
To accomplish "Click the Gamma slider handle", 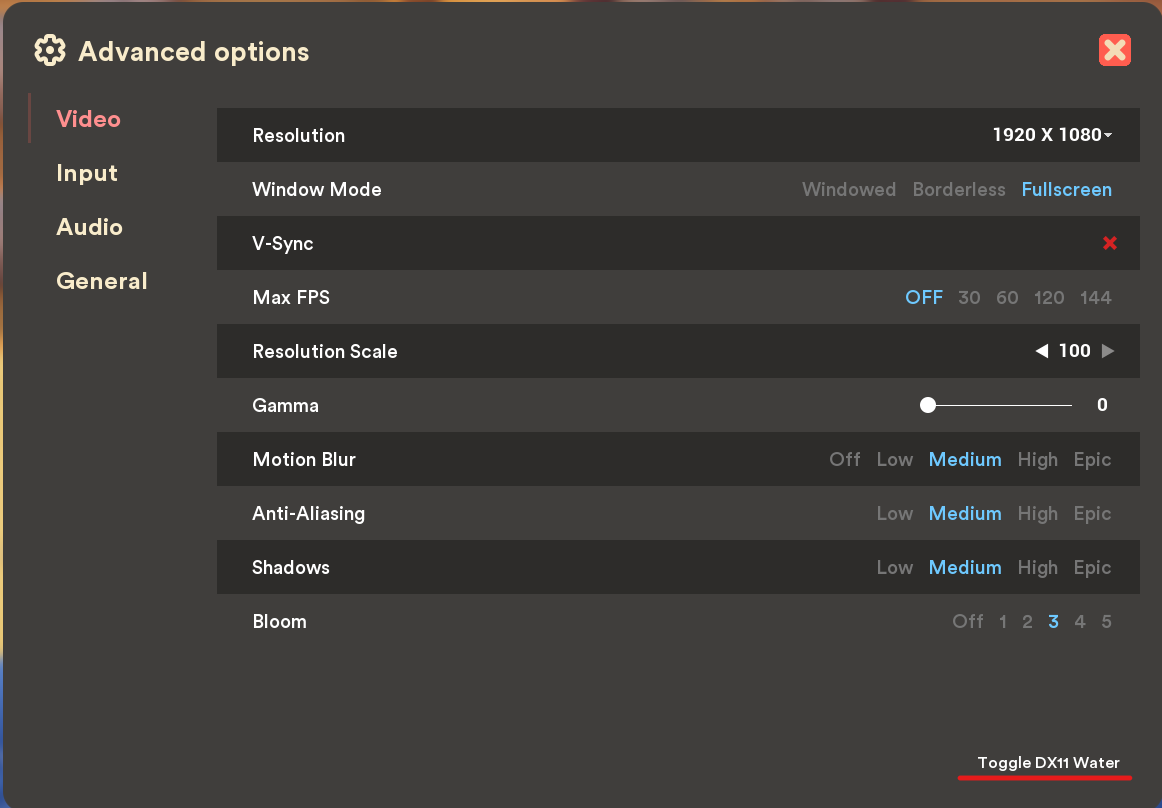I will [927, 404].
